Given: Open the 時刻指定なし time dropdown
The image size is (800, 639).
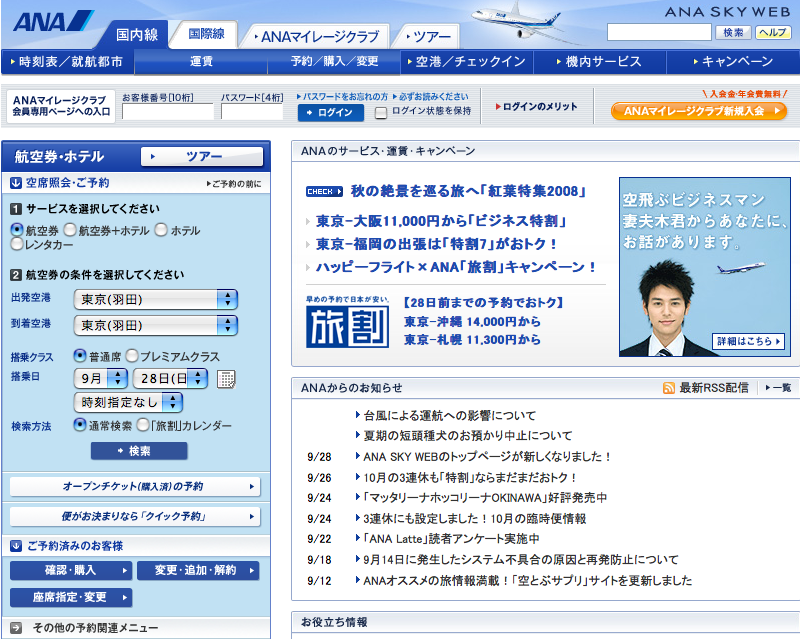Looking at the screenshot, I should point(128,402).
